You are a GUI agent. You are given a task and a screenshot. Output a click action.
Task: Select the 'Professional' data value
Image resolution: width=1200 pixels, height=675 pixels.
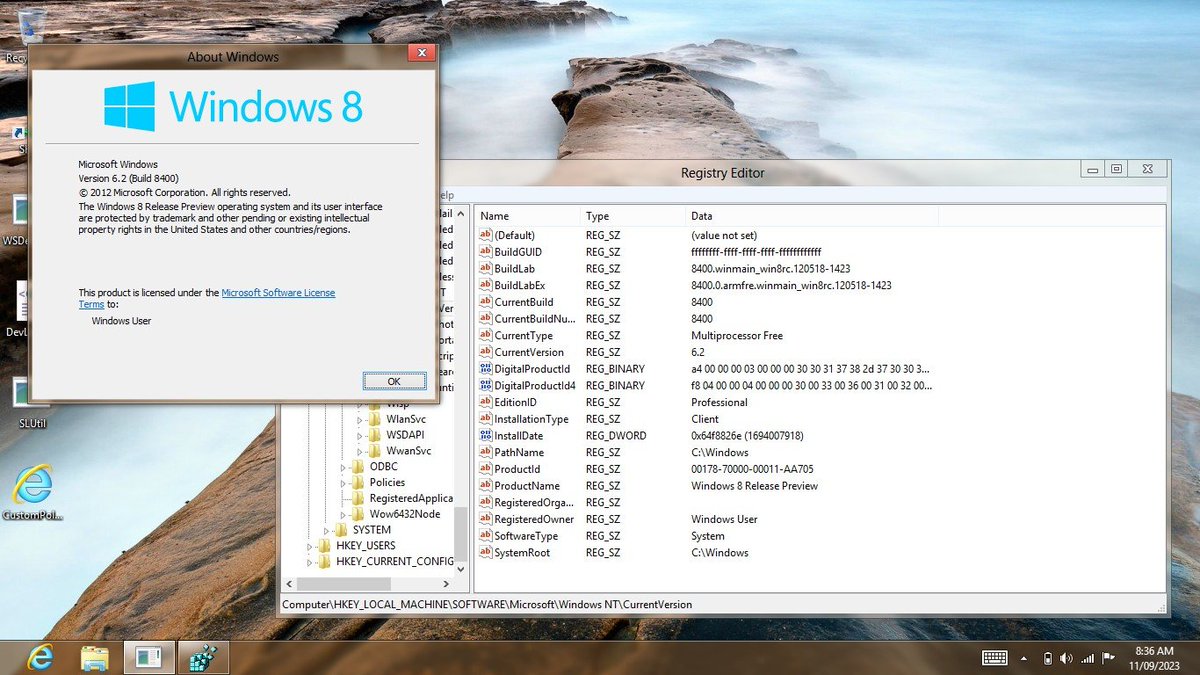719,402
